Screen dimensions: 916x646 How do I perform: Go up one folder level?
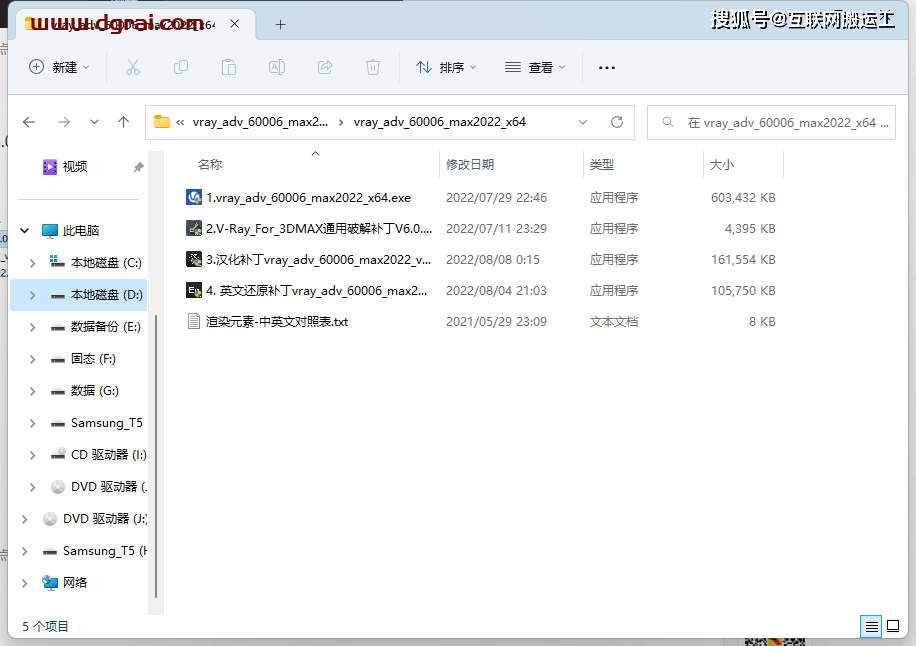[x=124, y=122]
